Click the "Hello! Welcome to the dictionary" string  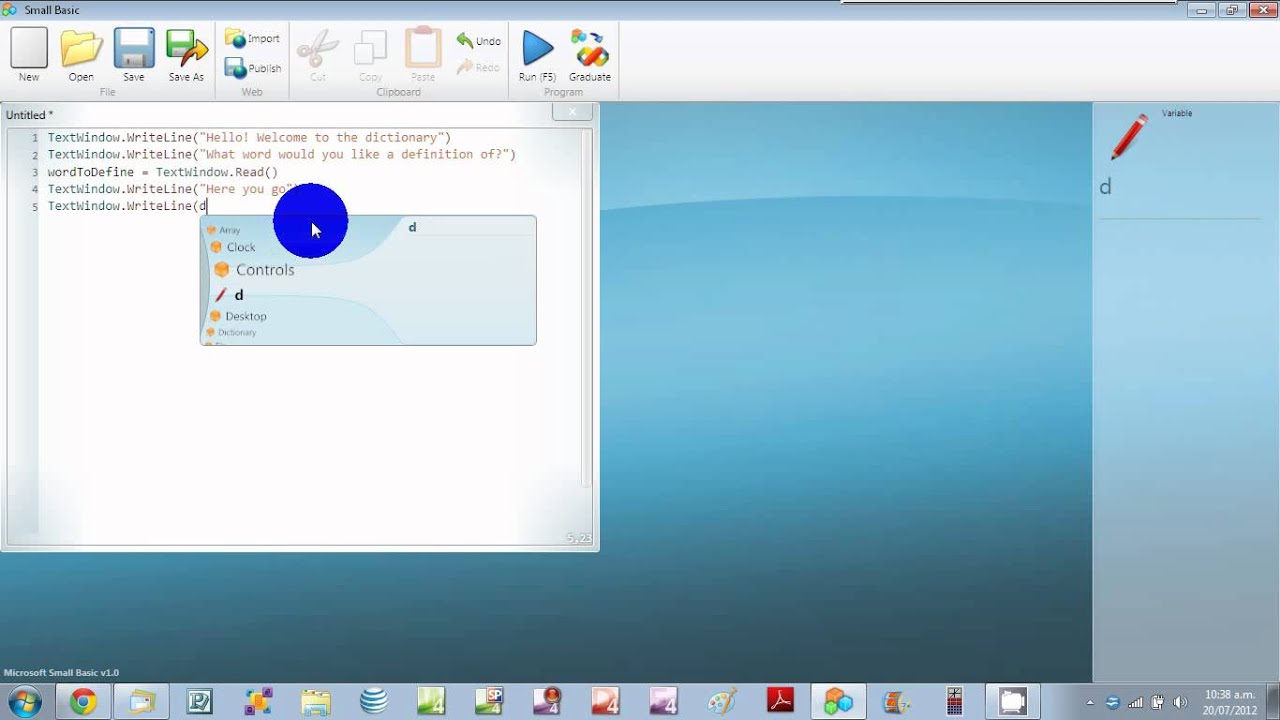point(324,138)
